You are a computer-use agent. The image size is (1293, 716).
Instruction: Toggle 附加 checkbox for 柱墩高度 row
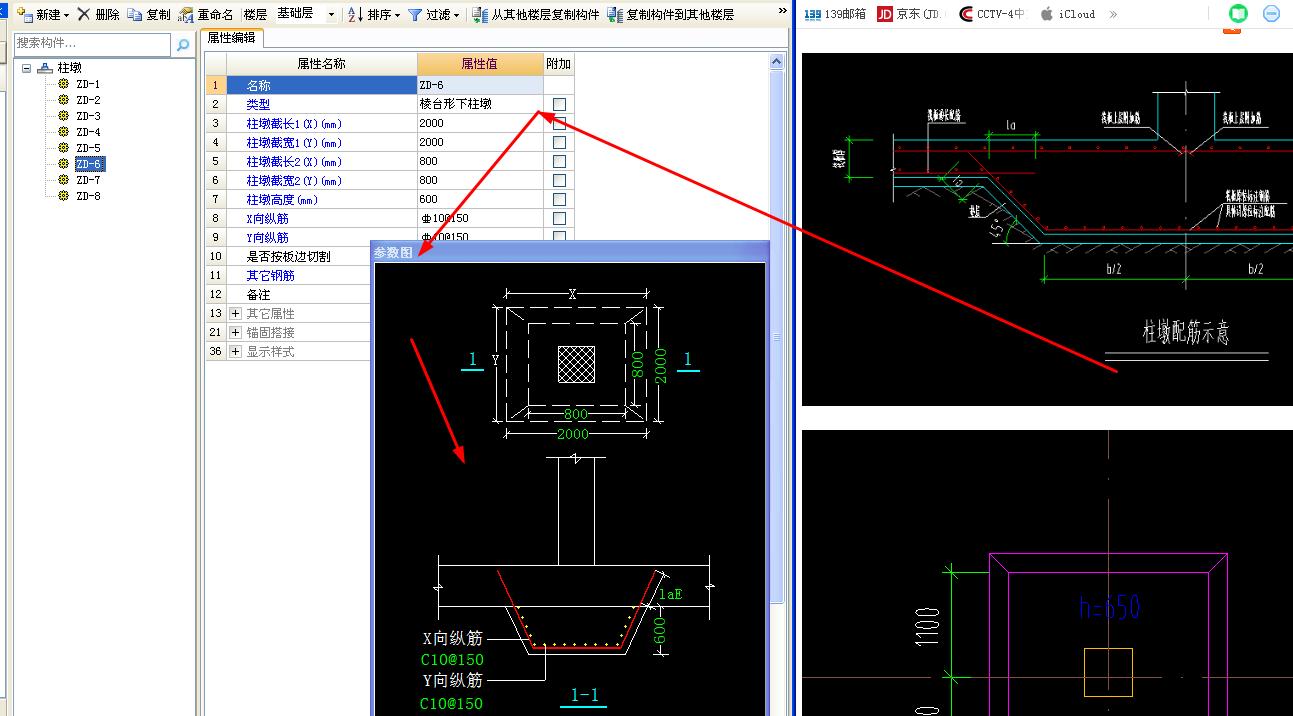click(x=559, y=199)
